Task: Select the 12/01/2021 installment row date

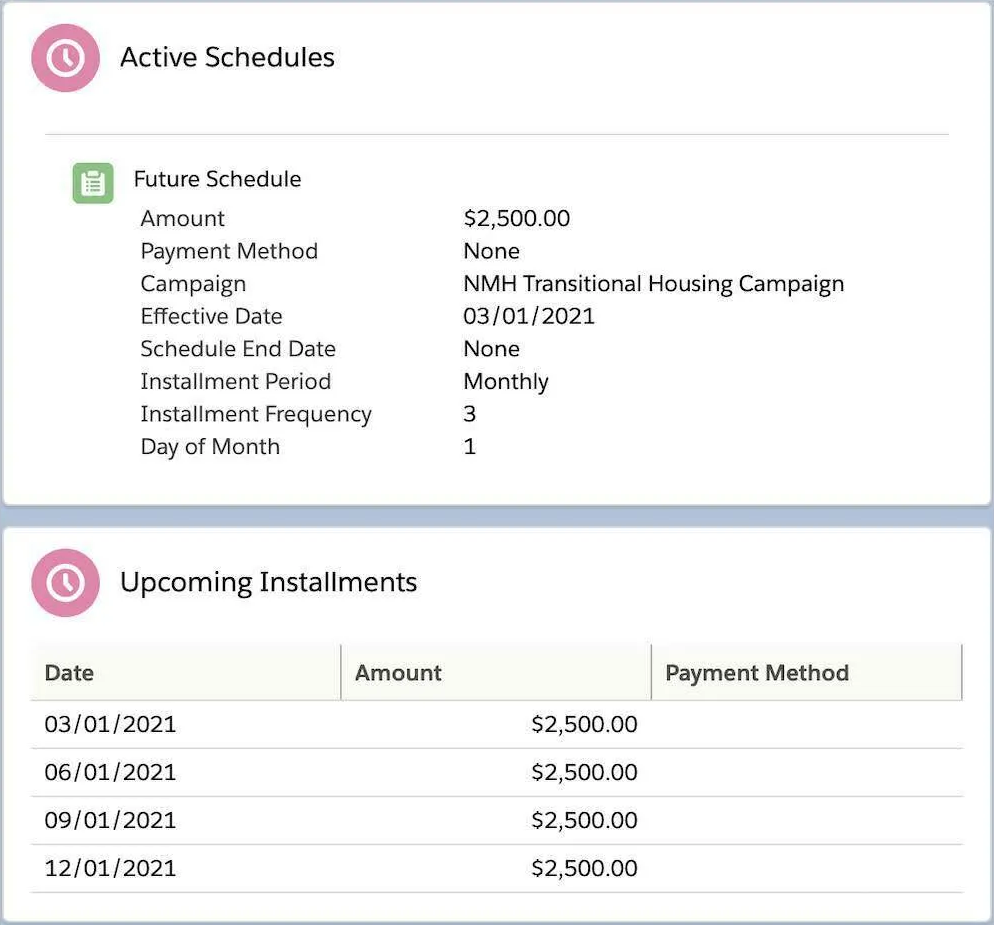Action: 110,868
